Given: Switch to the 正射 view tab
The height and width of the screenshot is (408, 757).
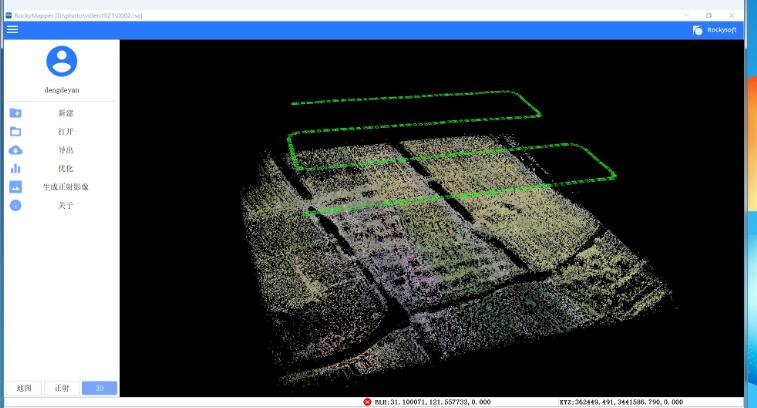Looking at the screenshot, I should (x=62, y=388).
